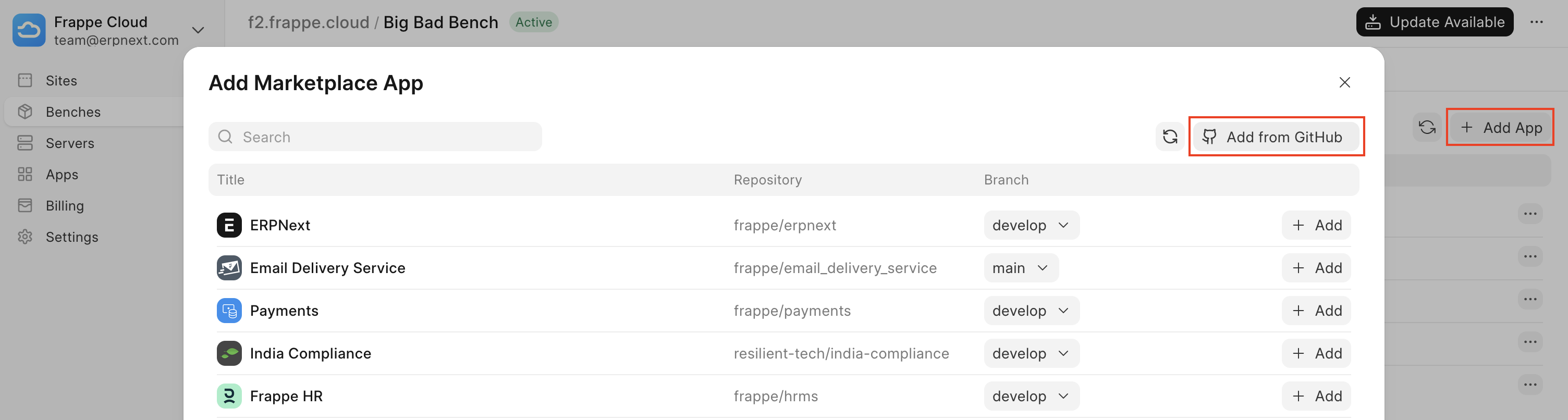This screenshot has width=1568, height=420.
Task: Click the Email Delivery Service app icon
Action: point(229,268)
